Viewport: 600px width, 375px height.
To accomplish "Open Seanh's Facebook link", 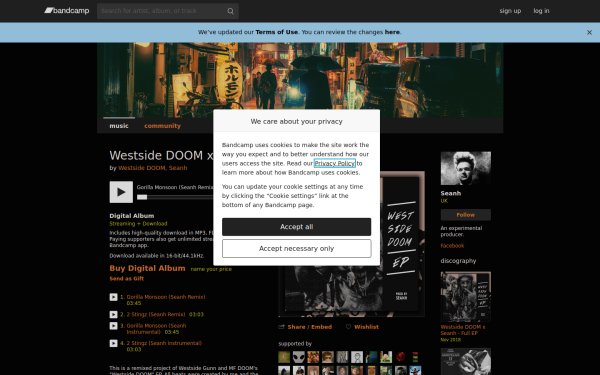I will [452, 246].
